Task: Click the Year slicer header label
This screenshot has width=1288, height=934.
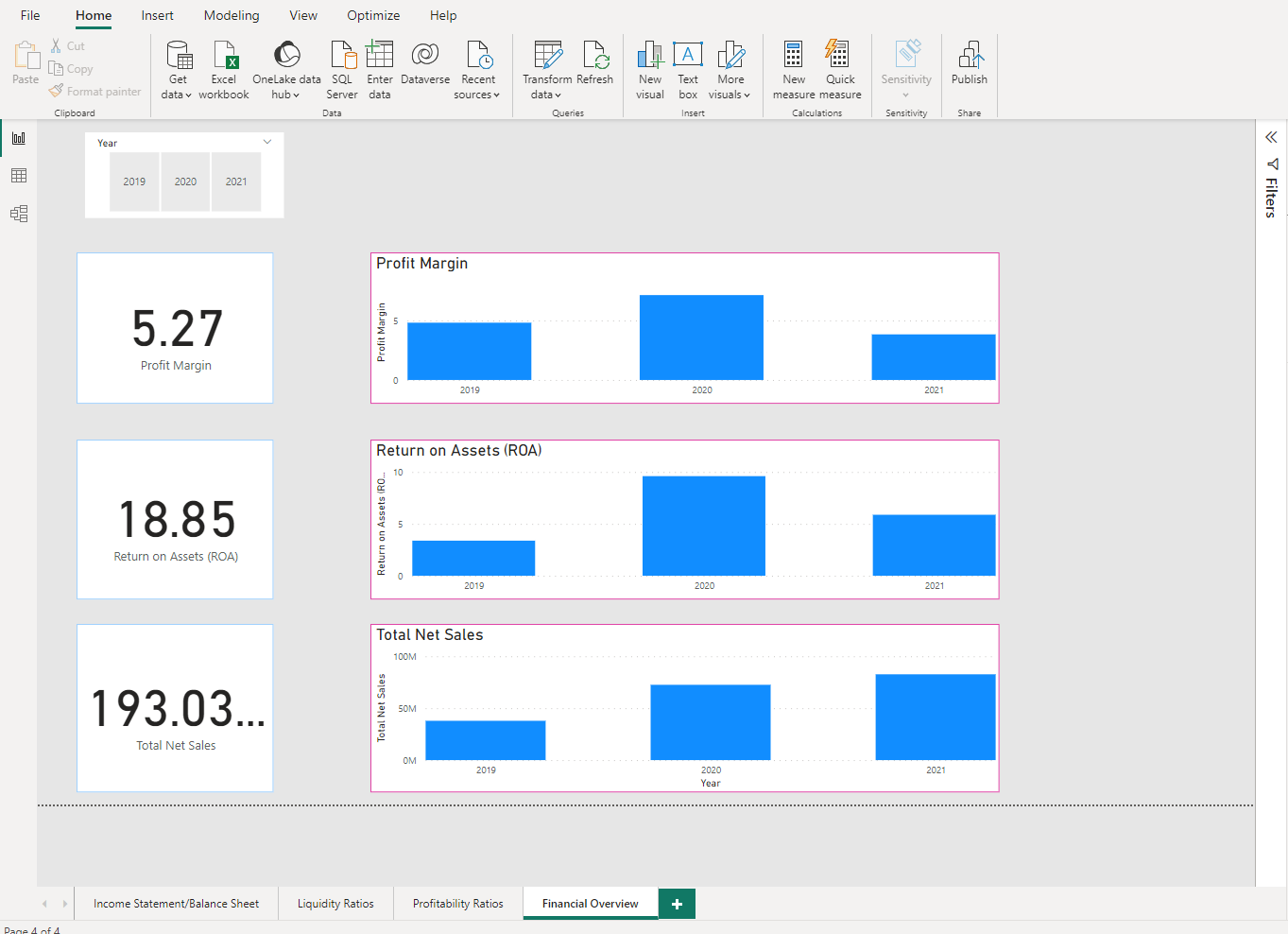Action: pos(108,143)
